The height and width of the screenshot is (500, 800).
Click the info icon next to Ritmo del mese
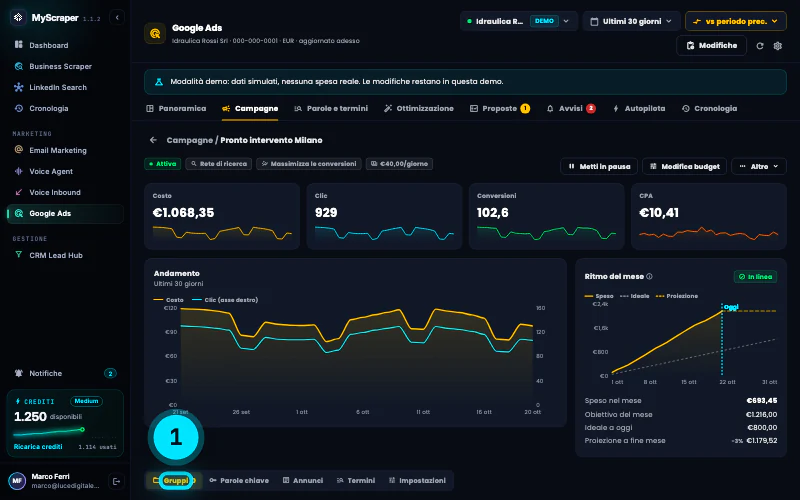click(x=649, y=277)
